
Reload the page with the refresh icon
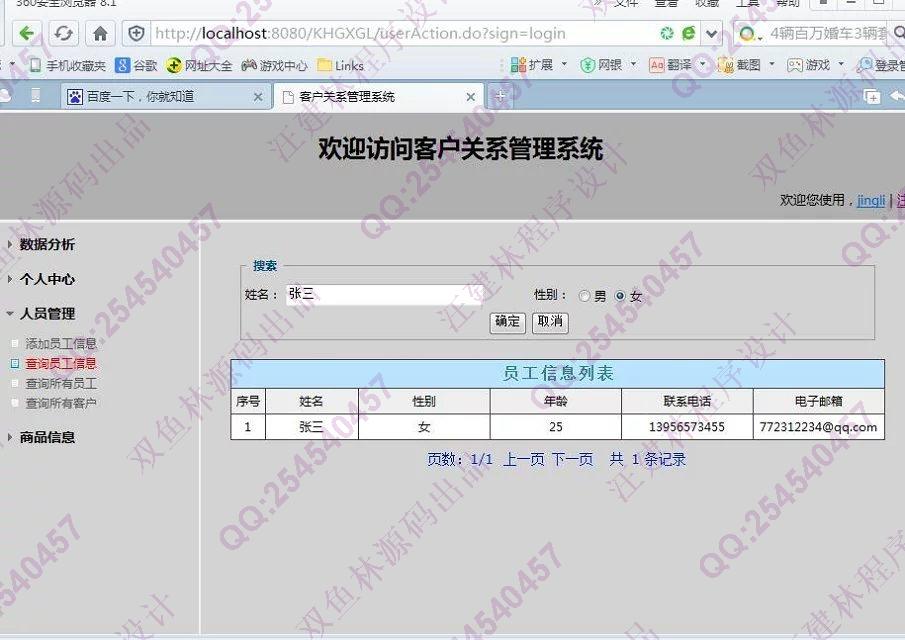pyautogui.click(x=63, y=33)
